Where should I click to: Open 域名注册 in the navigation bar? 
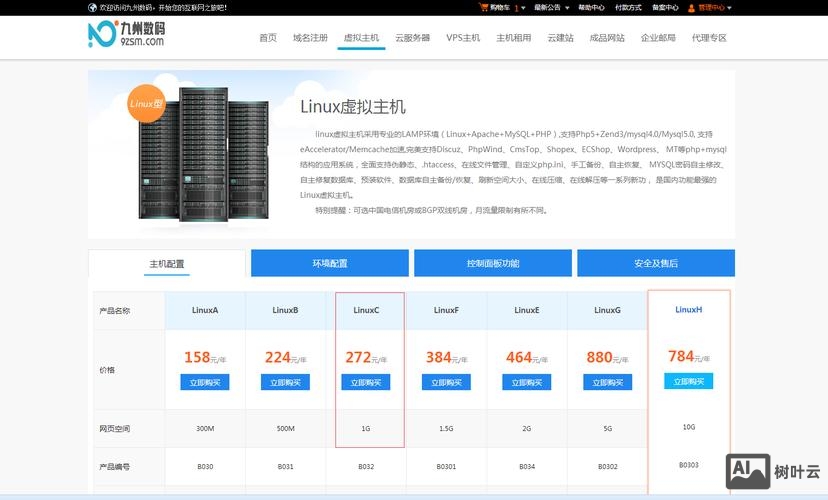point(310,37)
